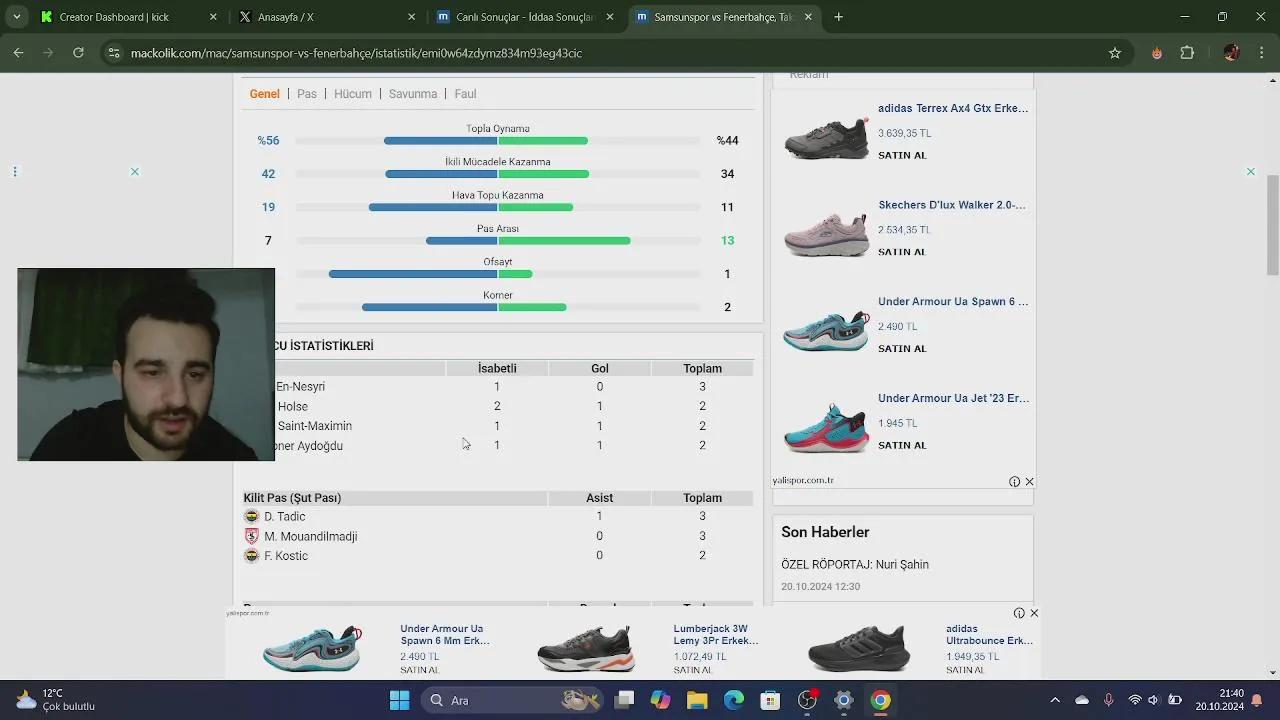
Task: Select the Hücum statistics tab
Action: click(x=353, y=94)
